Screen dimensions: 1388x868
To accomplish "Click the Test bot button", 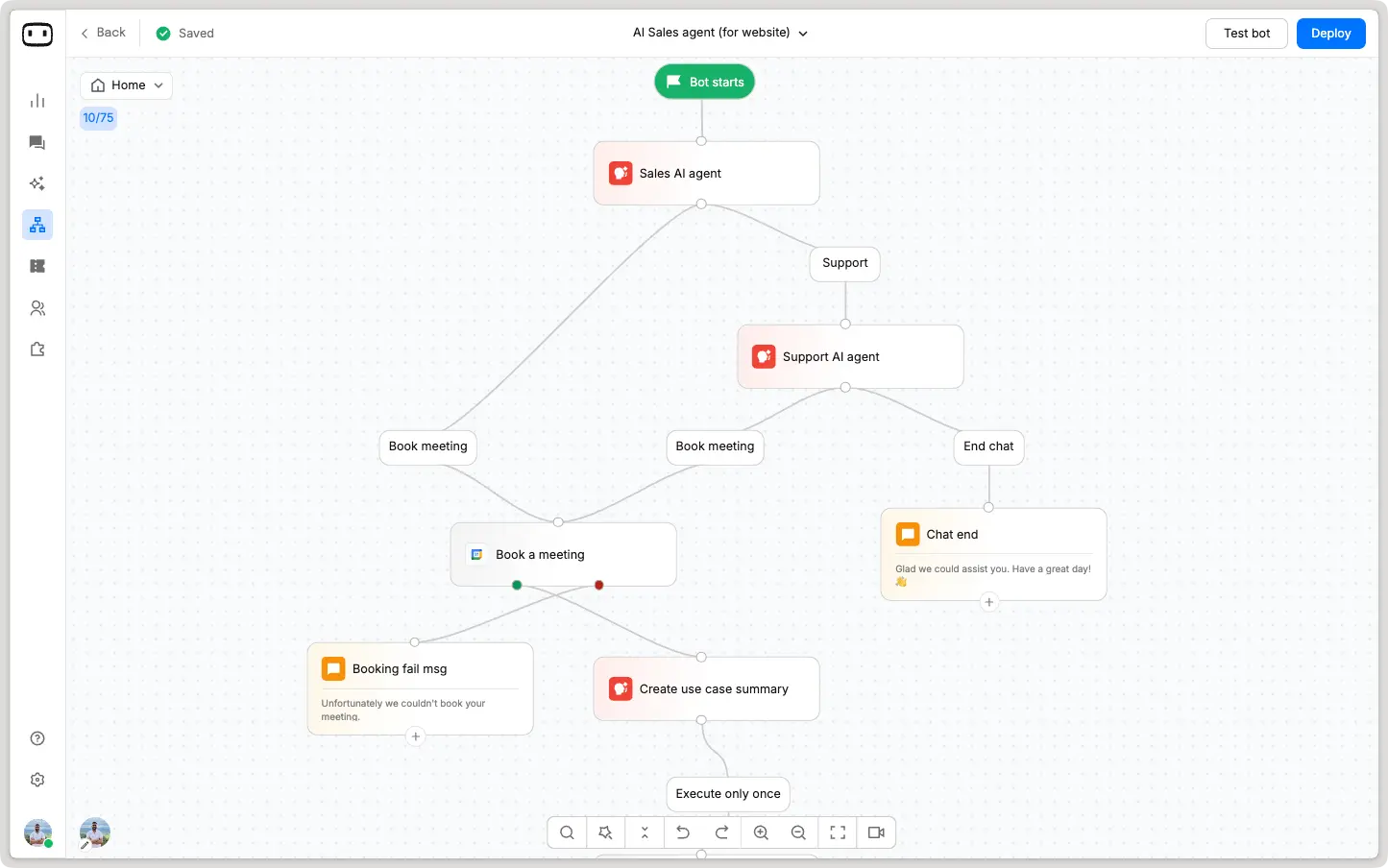I will [1246, 33].
